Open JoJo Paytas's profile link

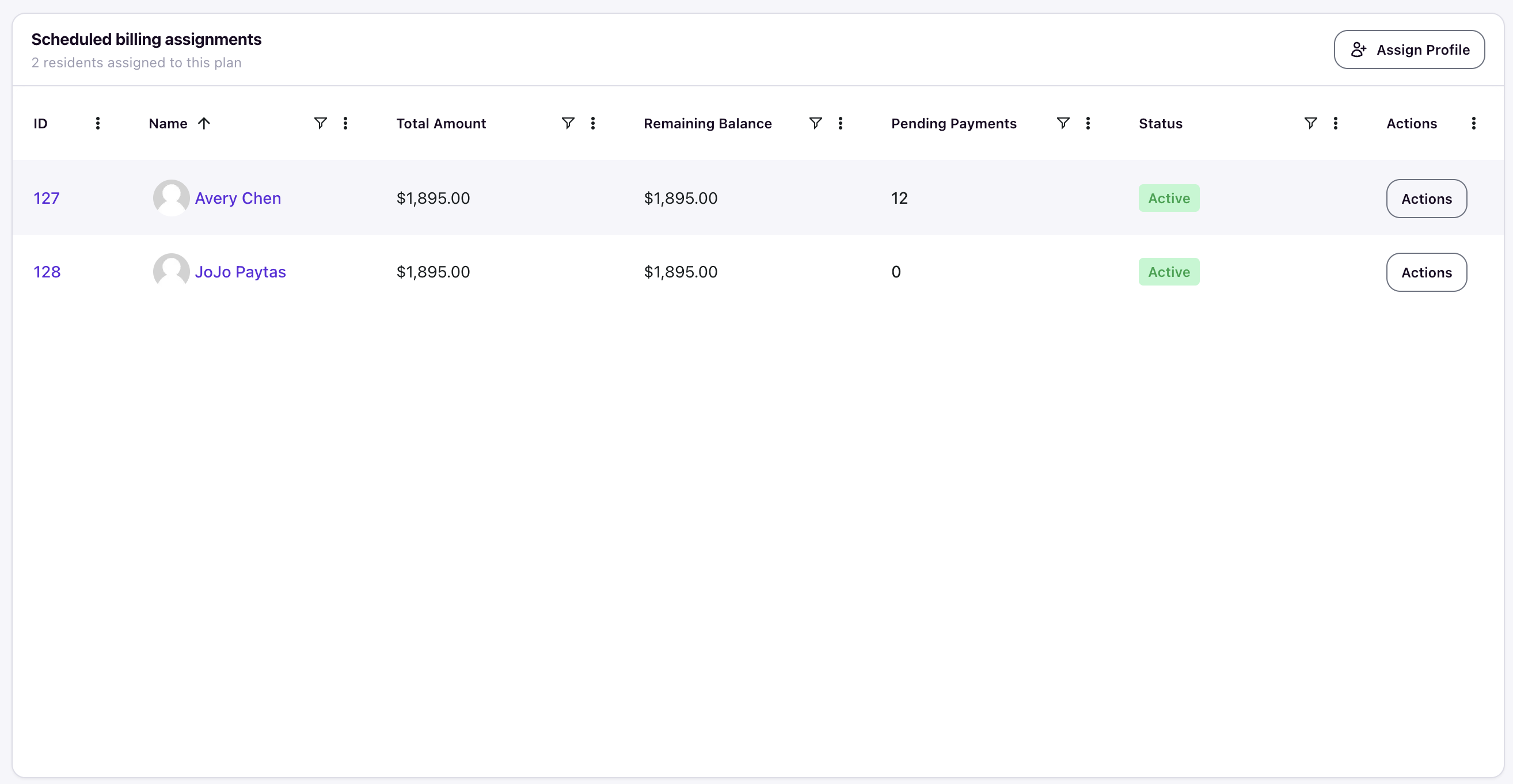240,272
